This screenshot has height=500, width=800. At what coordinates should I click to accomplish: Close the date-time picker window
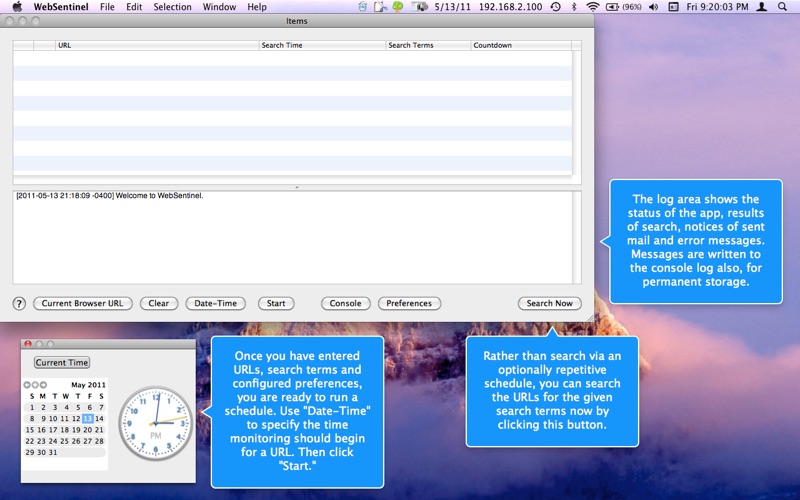pos(28,343)
